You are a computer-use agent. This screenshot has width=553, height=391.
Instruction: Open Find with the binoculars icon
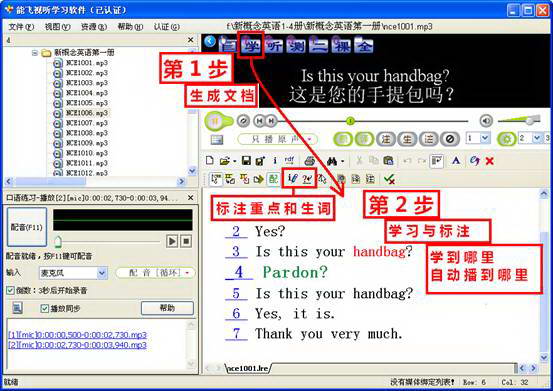pos(332,161)
